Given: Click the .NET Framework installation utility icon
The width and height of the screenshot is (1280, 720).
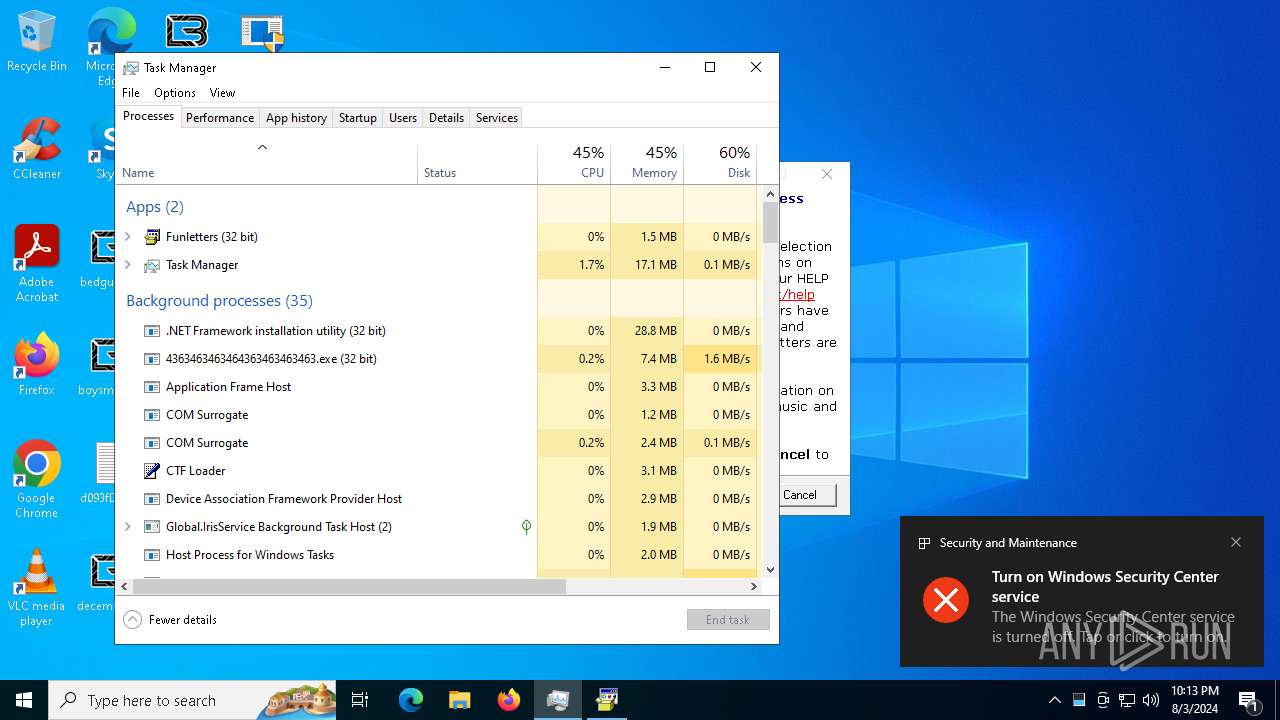Looking at the screenshot, I should [152, 331].
